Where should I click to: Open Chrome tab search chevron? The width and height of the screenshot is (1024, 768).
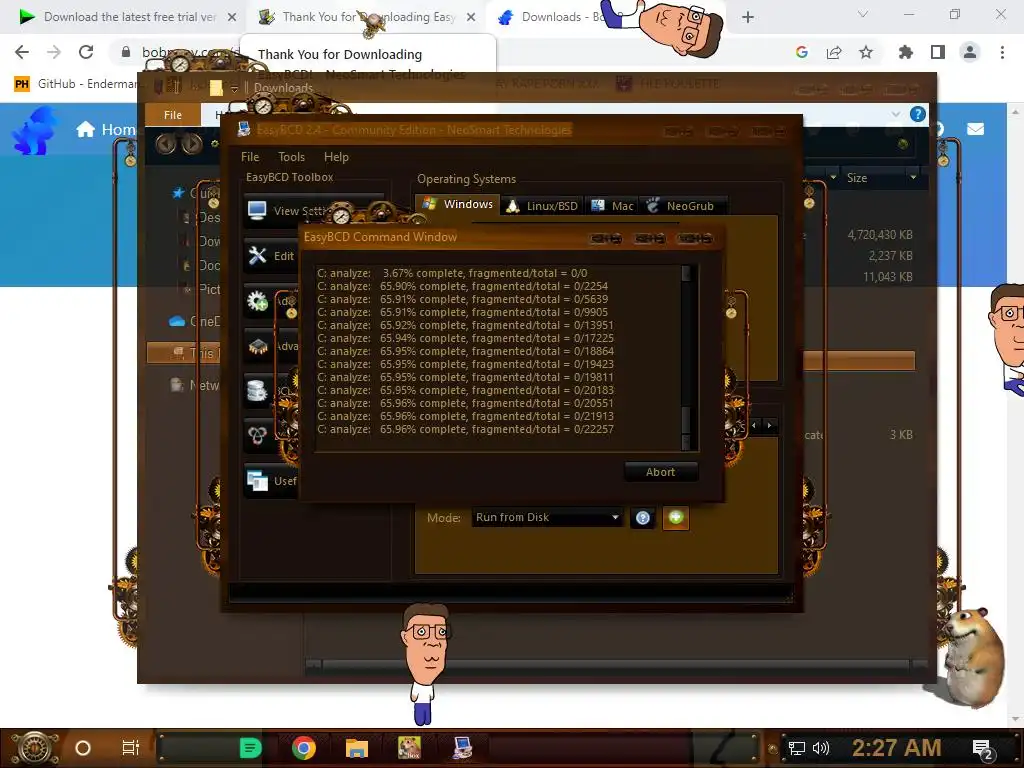[863, 14]
